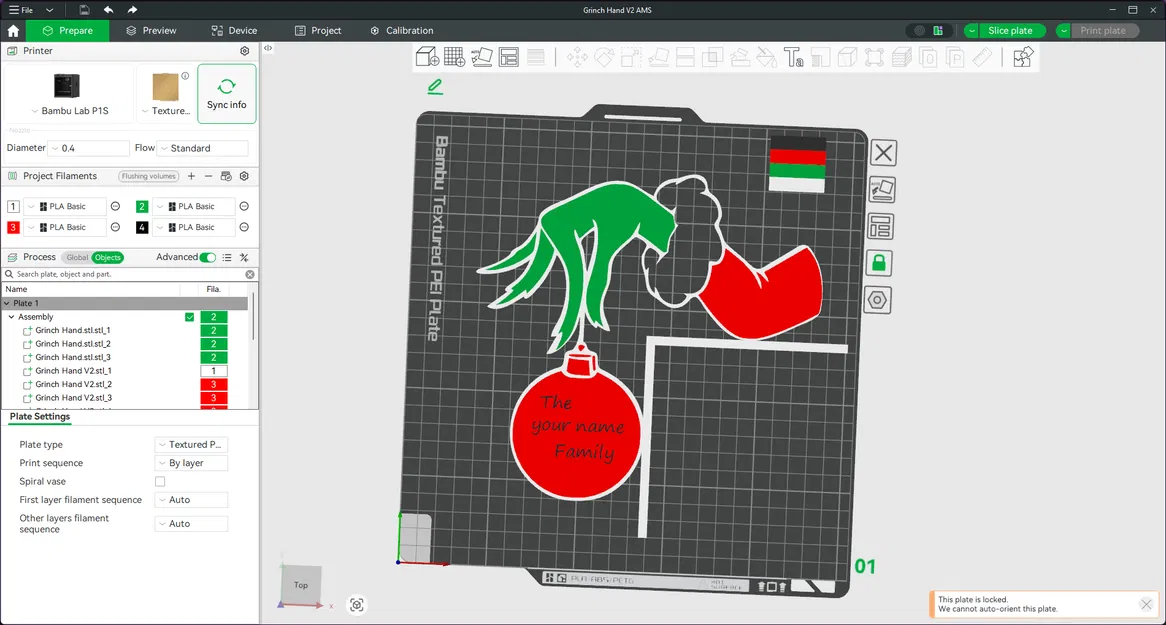Edit filament 2 preset icon
Screen dimensions: 1166x625
(x=244, y=207)
